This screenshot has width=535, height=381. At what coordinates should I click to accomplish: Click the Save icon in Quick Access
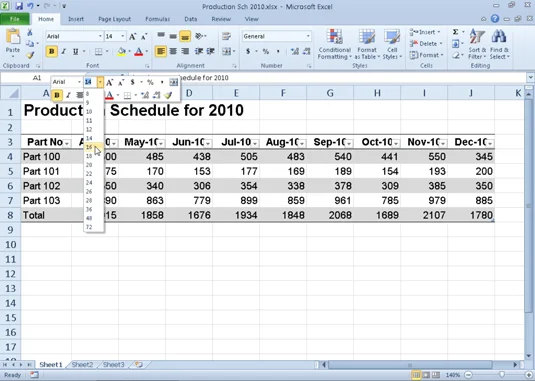(18, 6)
